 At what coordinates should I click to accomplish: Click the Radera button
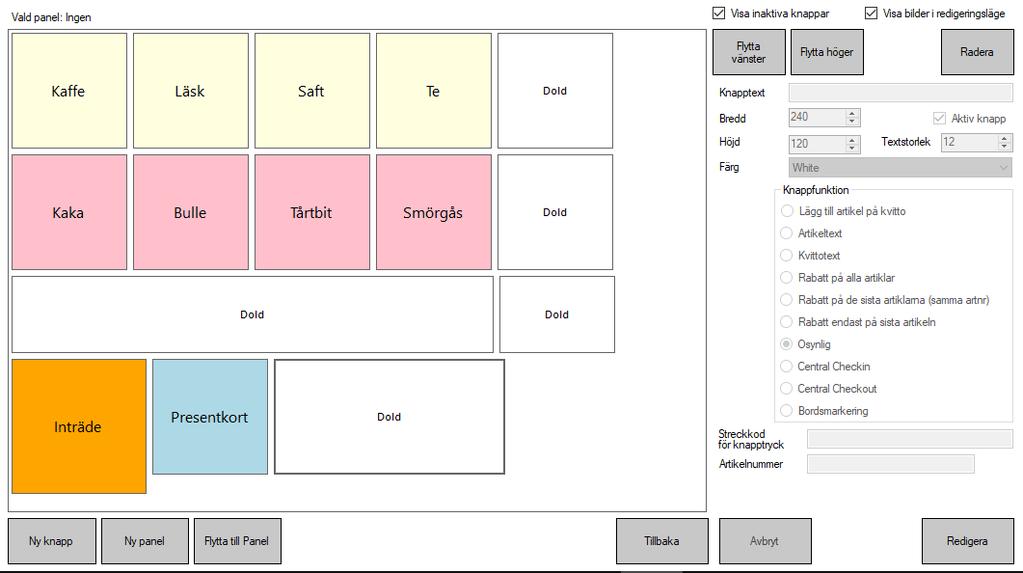(x=977, y=52)
